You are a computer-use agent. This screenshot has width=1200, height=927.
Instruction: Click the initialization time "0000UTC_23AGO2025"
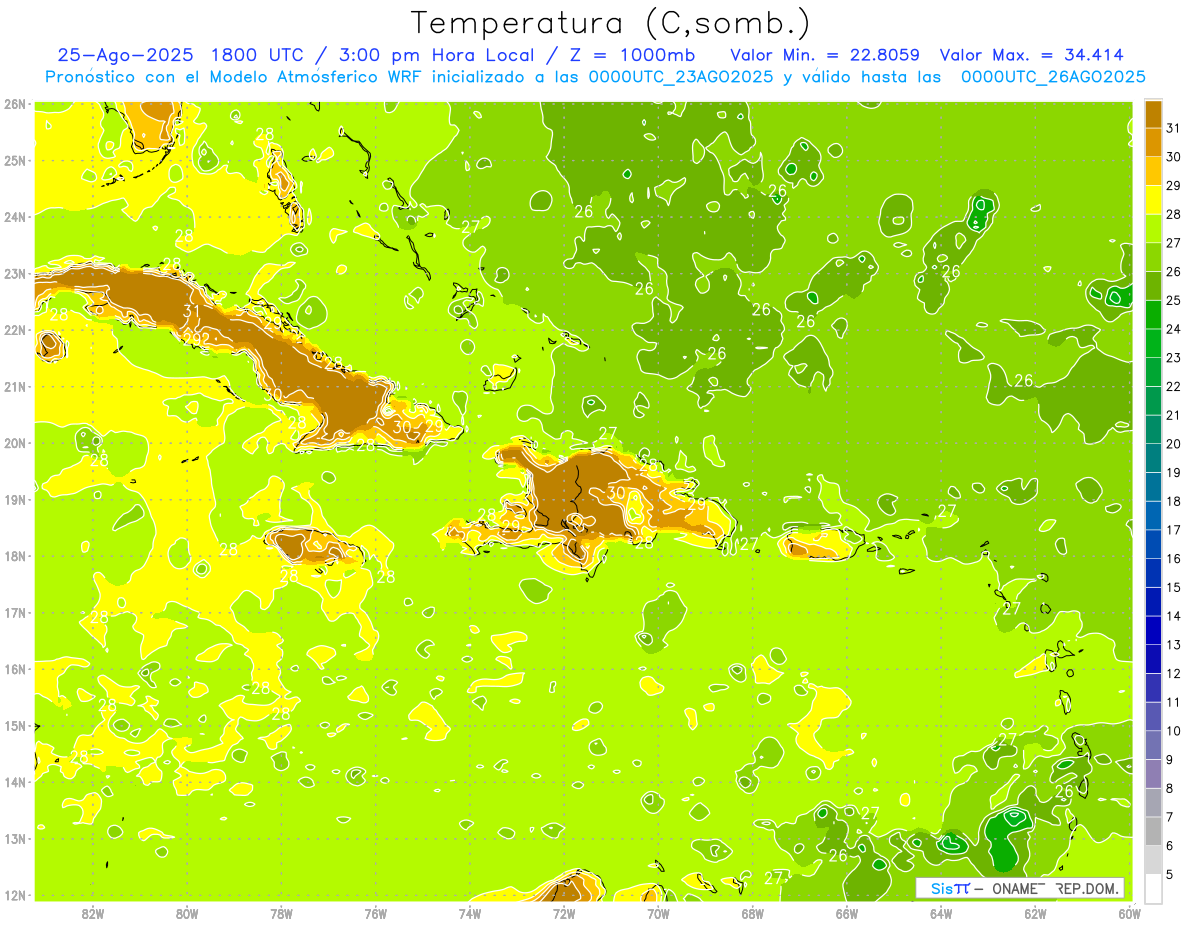[x=680, y=77]
